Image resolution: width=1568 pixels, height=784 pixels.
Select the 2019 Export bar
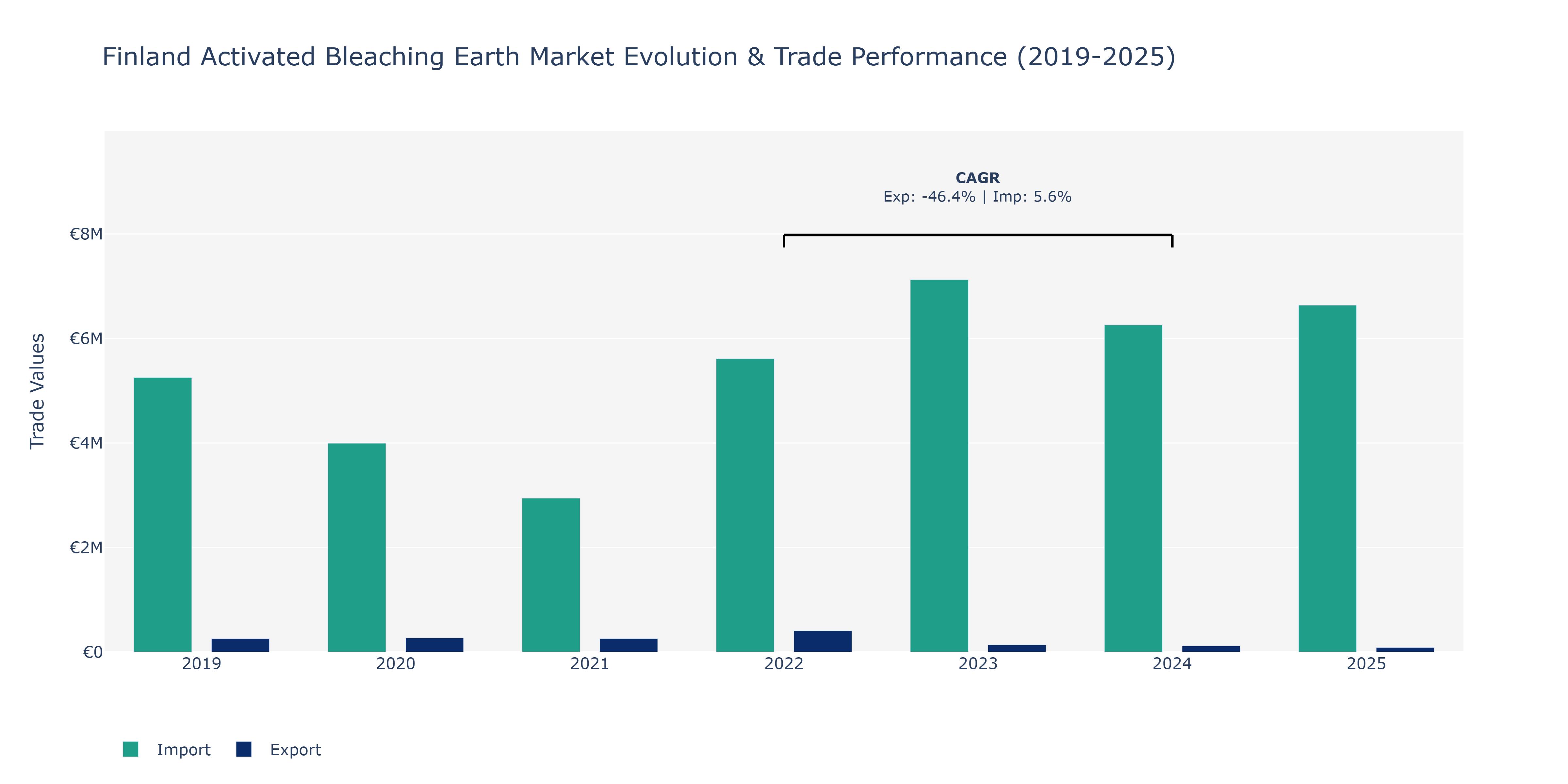click(x=240, y=645)
